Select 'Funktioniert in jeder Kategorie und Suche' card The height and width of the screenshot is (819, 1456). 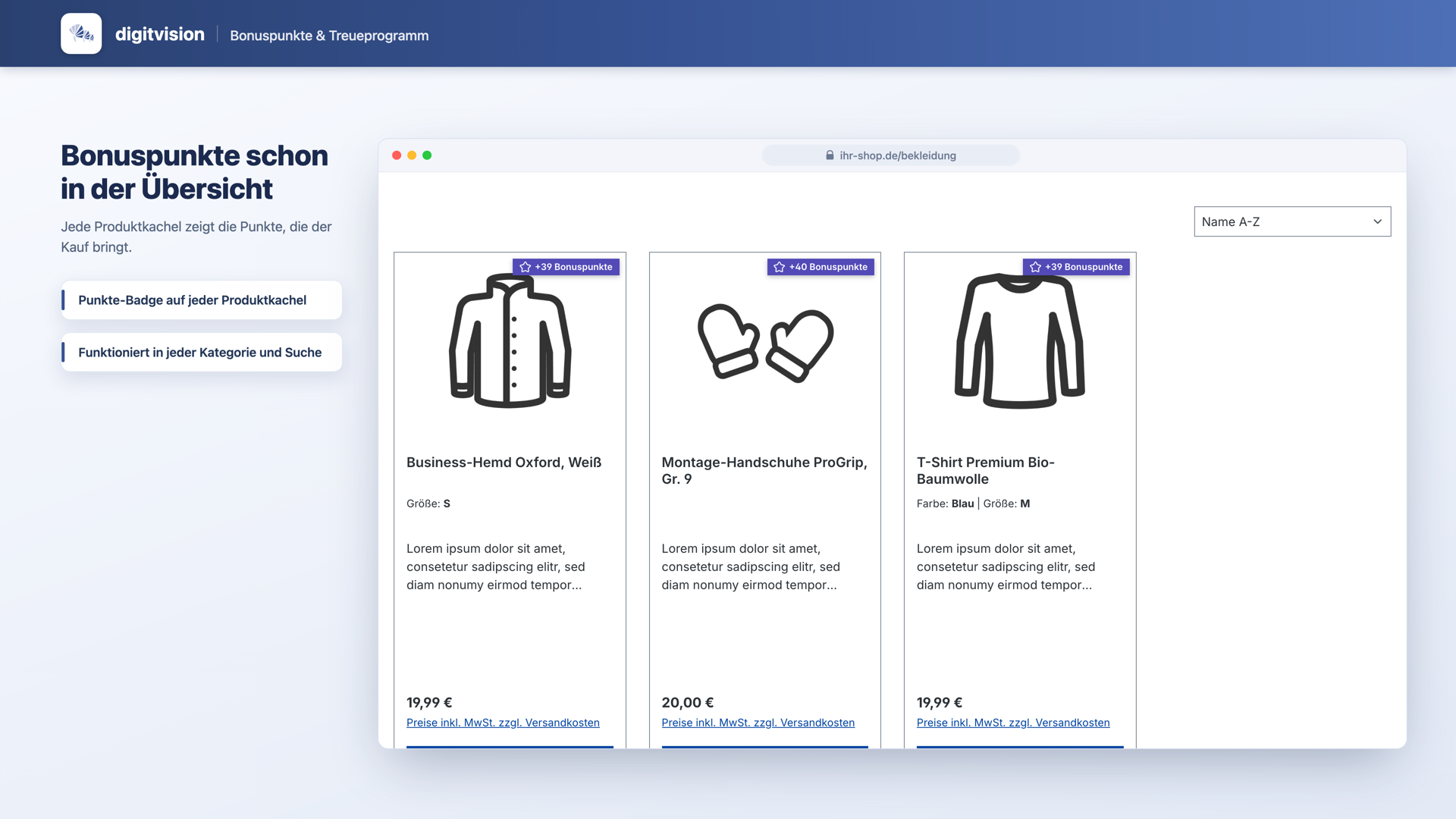point(202,353)
